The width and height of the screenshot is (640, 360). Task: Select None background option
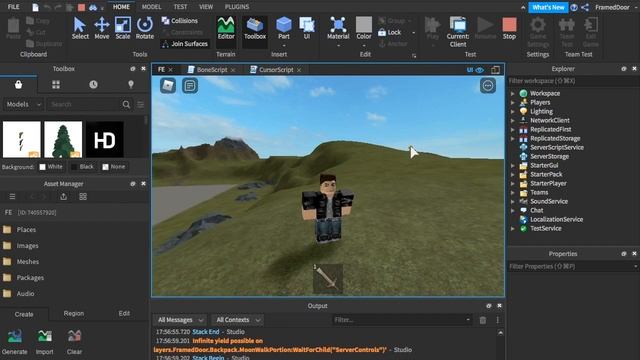point(114,167)
